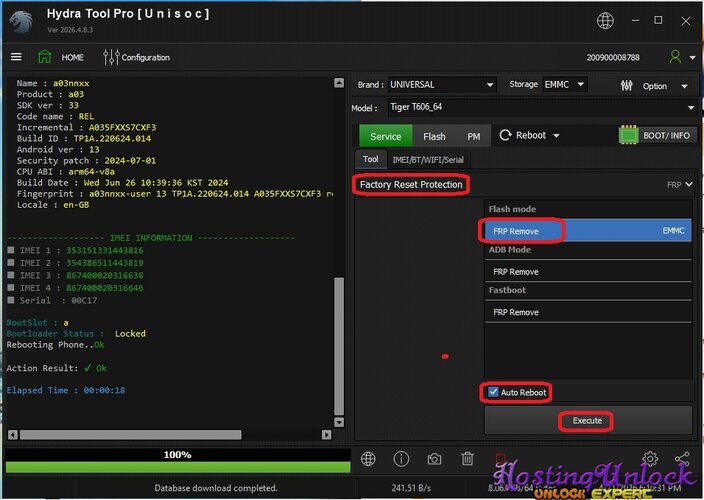
Task: Switch to the Flash tab
Action: click(x=434, y=136)
